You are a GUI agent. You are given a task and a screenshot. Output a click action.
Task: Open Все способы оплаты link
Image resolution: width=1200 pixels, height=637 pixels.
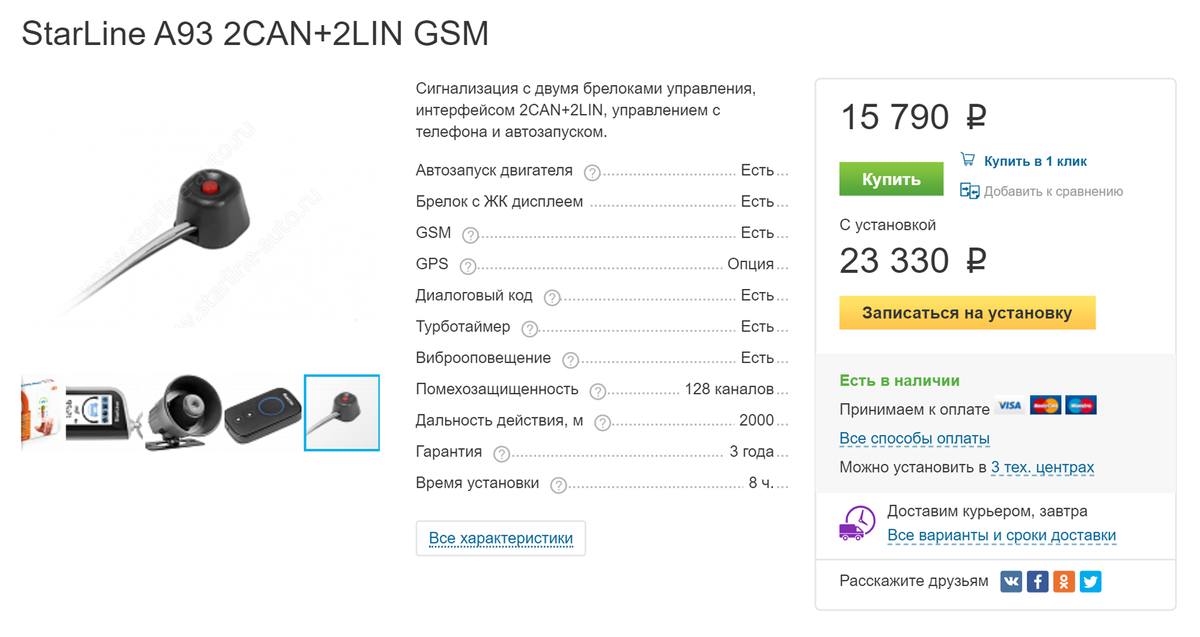(x=914, y=439)
